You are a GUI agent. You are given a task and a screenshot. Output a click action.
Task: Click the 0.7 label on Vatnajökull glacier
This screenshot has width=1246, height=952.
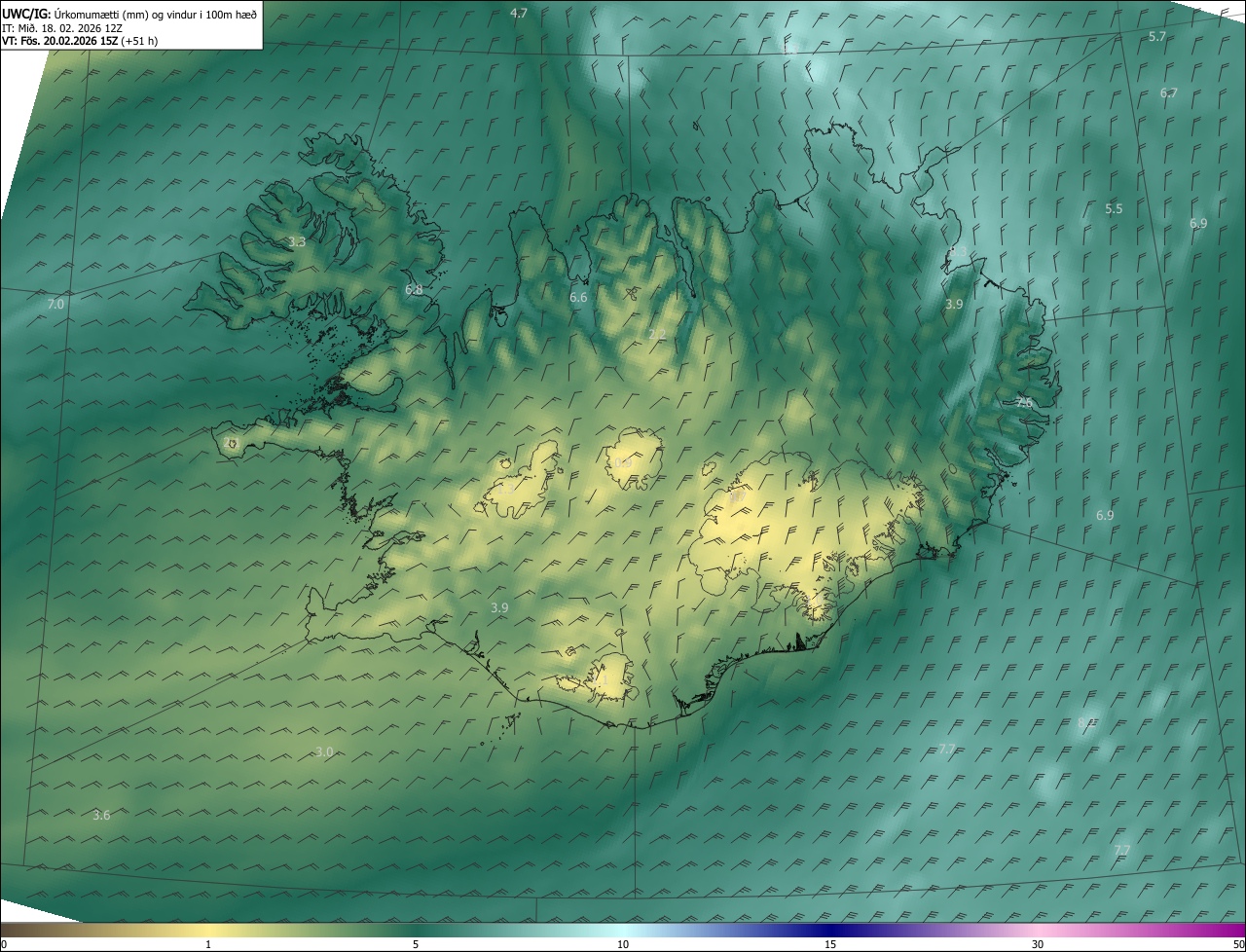(737, 496)
